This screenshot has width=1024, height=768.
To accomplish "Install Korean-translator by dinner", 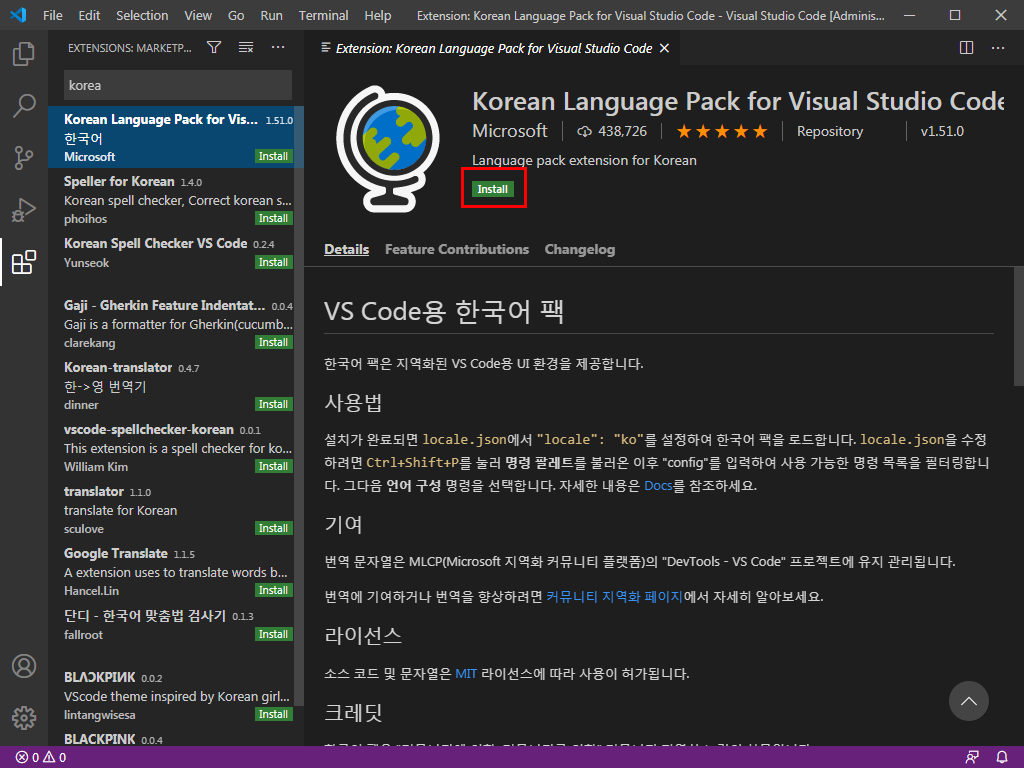I will pyautogui.click(x=273, y=404).
